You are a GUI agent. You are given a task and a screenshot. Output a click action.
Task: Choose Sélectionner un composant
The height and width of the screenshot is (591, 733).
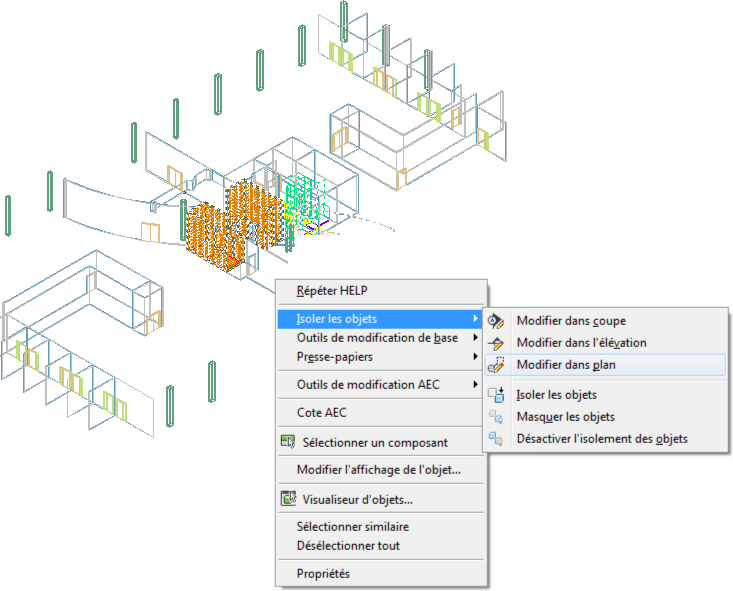[381, 442]
